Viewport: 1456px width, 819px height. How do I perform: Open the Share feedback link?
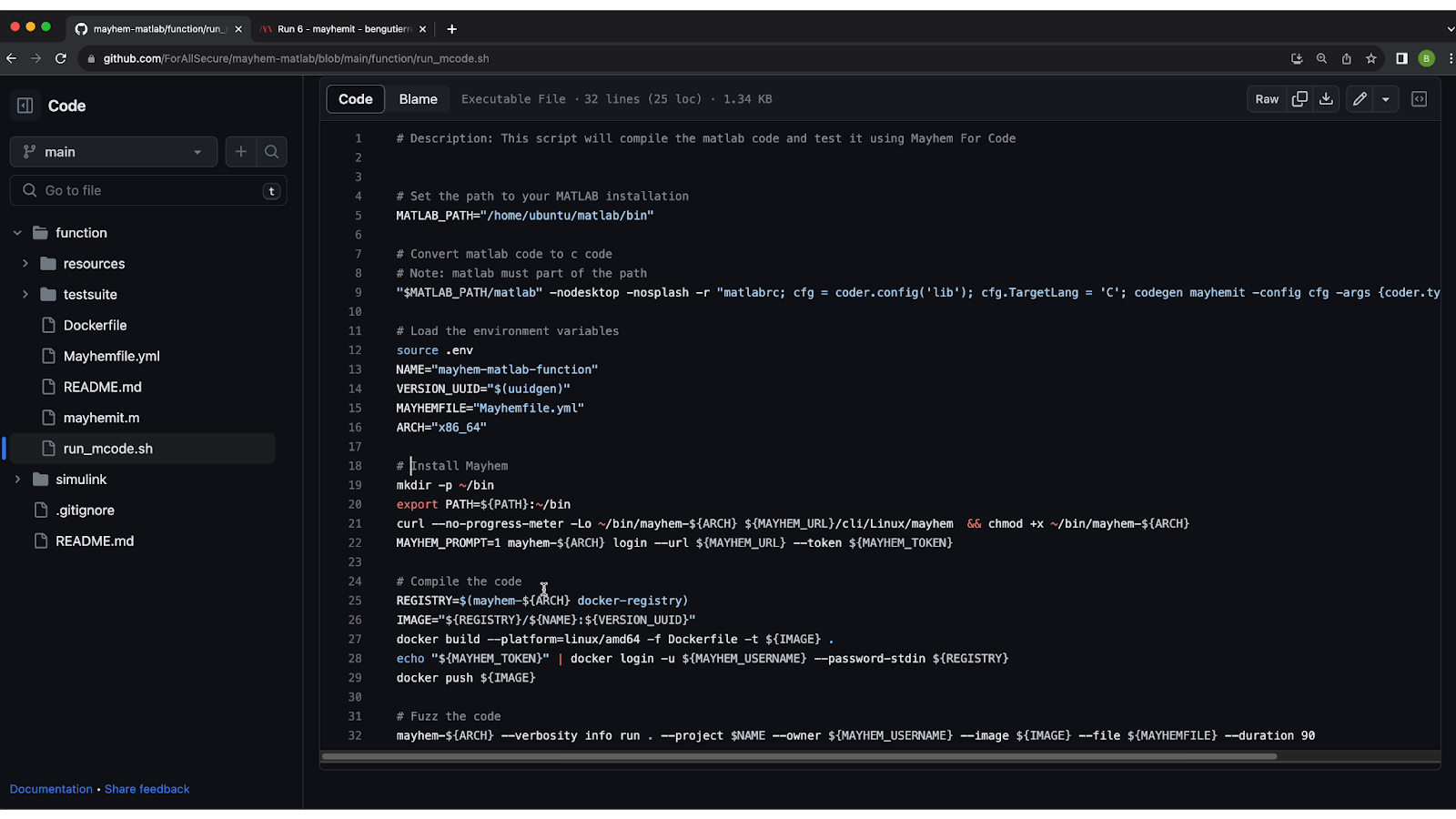click(x=147, y=789)
